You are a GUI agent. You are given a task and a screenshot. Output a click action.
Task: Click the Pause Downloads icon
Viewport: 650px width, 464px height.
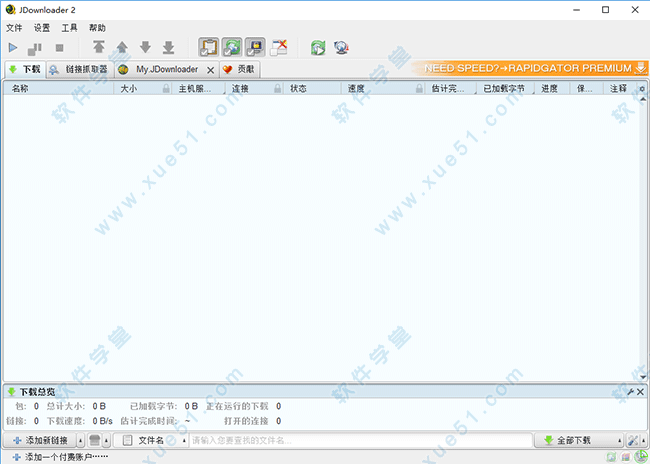click(35, 47)
